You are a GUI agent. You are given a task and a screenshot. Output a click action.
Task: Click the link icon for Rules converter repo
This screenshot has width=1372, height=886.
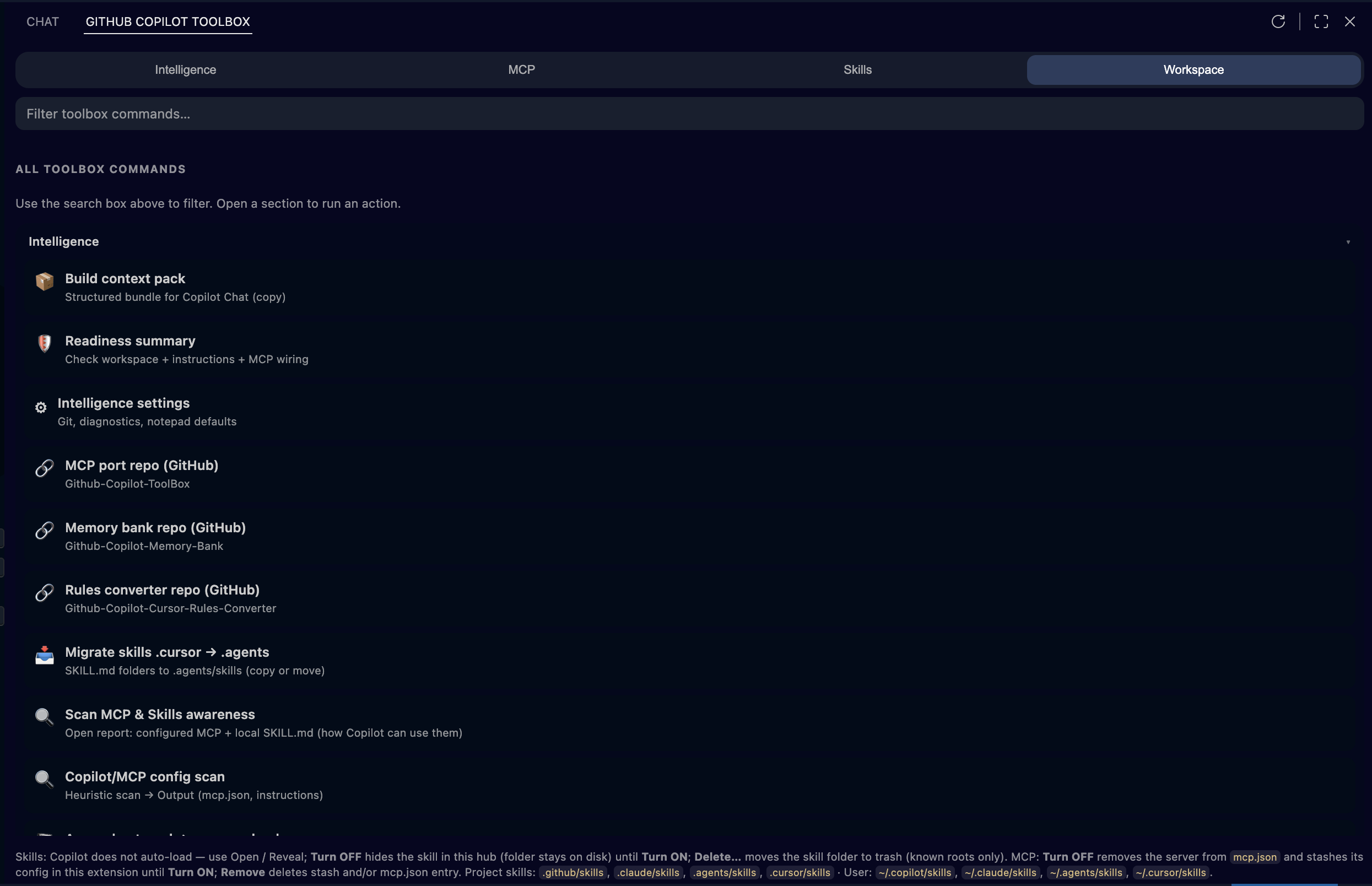(44, 592)
